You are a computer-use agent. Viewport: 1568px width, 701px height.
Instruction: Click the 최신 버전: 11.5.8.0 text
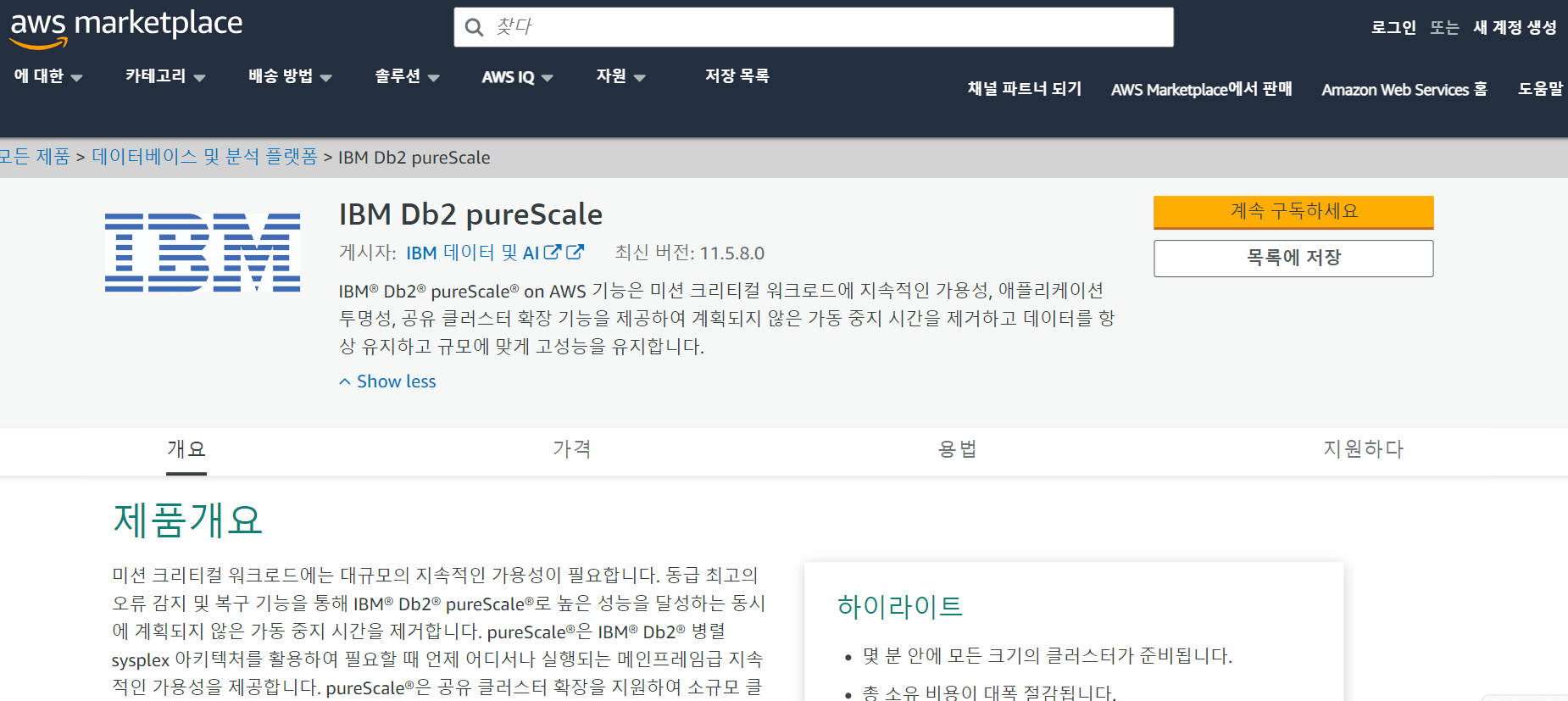point(689,253)
